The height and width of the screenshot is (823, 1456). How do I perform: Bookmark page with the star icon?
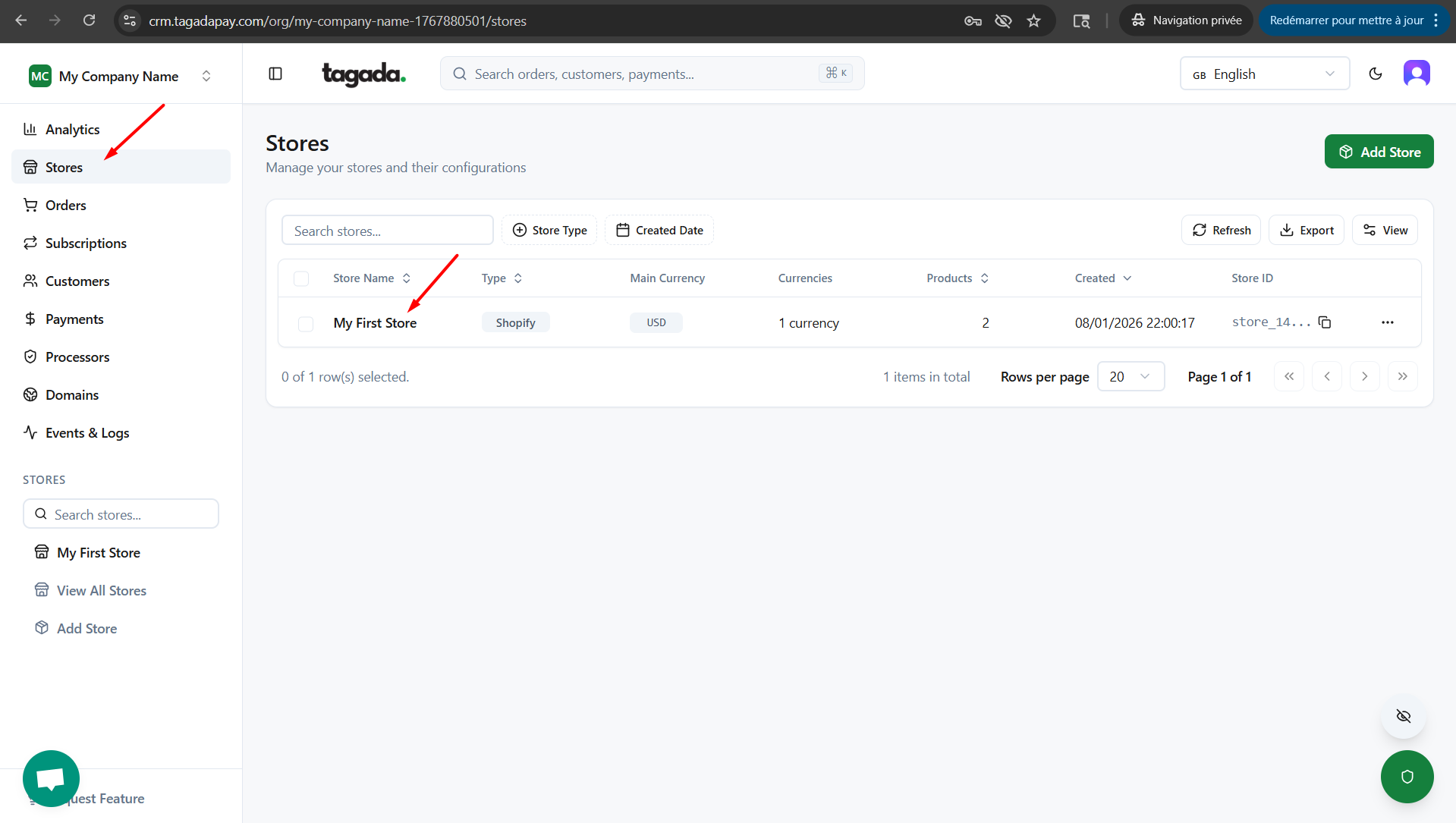click(x=1033, y=20)
